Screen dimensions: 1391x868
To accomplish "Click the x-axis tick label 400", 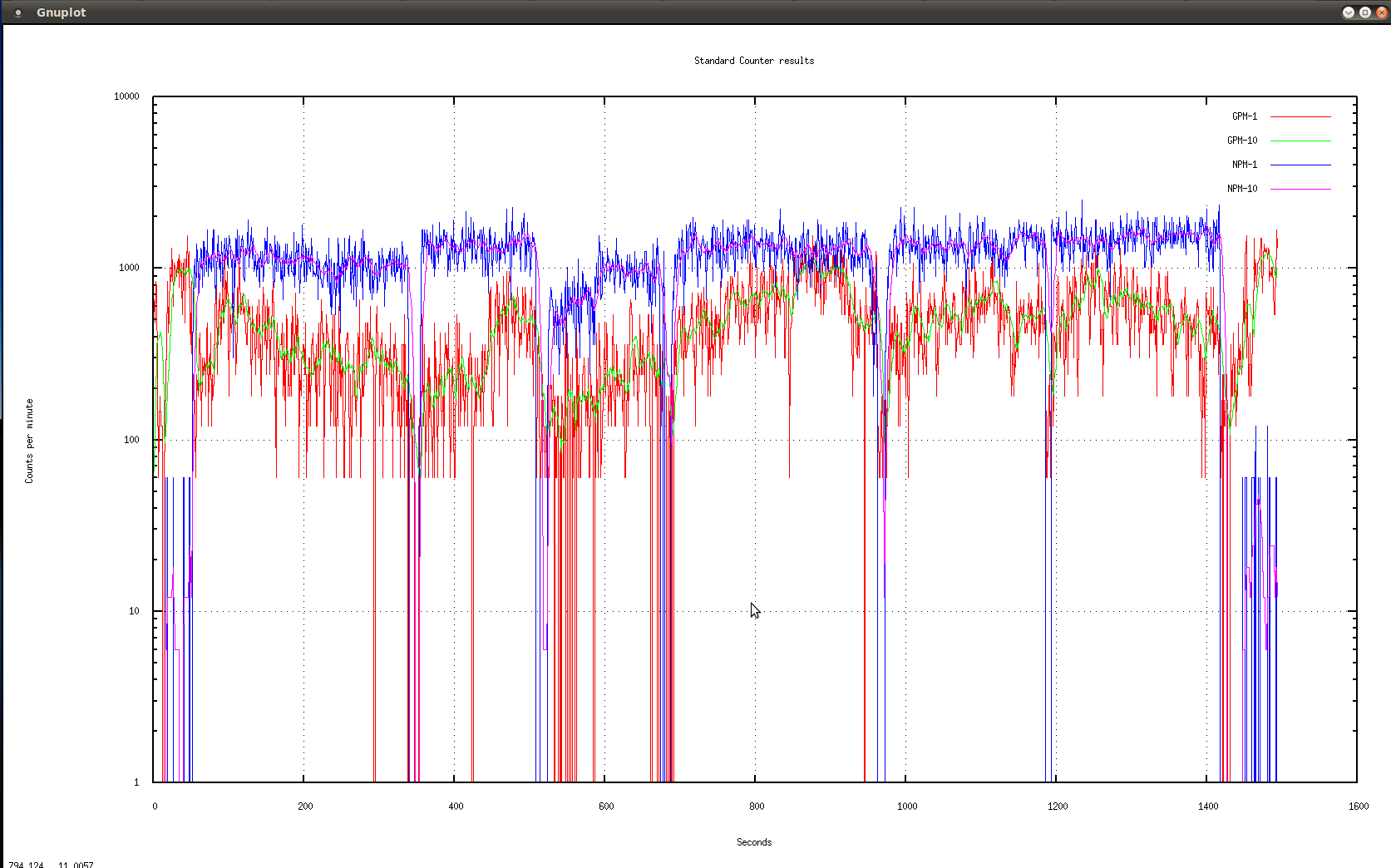I will click(x=456, y=806).
